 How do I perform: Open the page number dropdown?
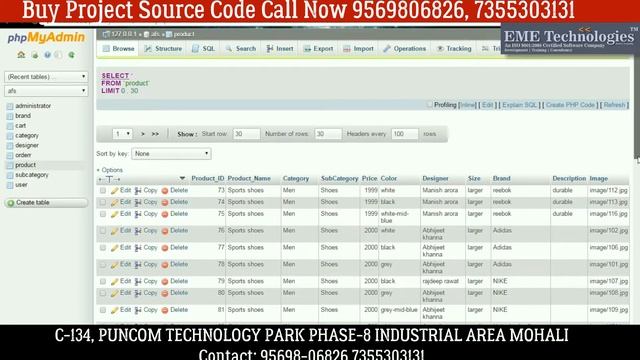click(x=122, y=134)
